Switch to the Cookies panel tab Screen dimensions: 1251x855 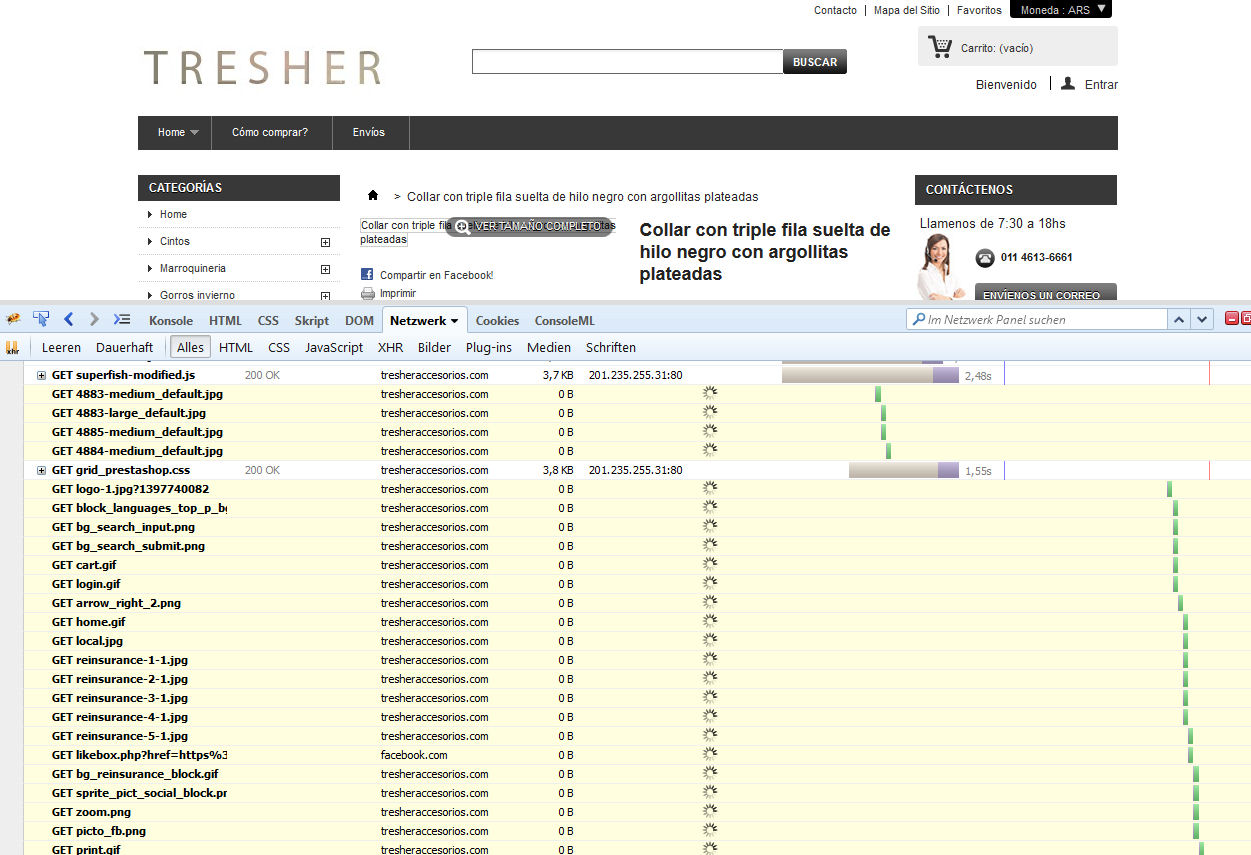(x=497, y=320)
